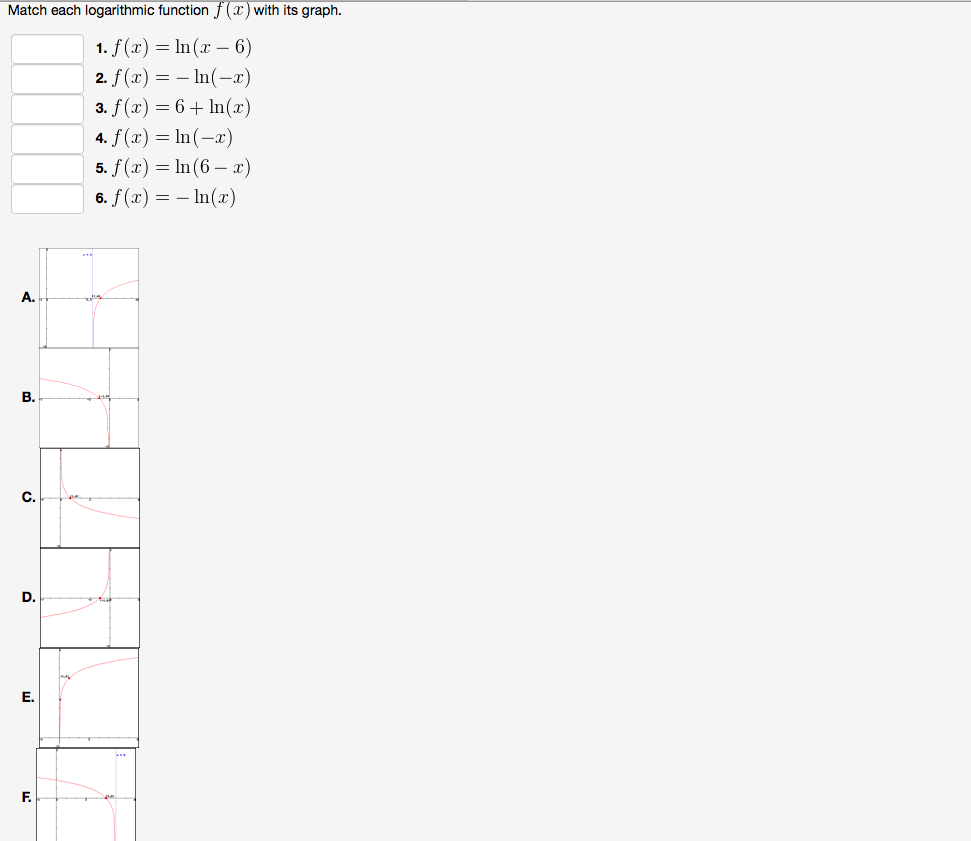Click the equation f(x) = ln(x - 6)
The width and height of the screenshot is (971, 841).
coord(180,48)
